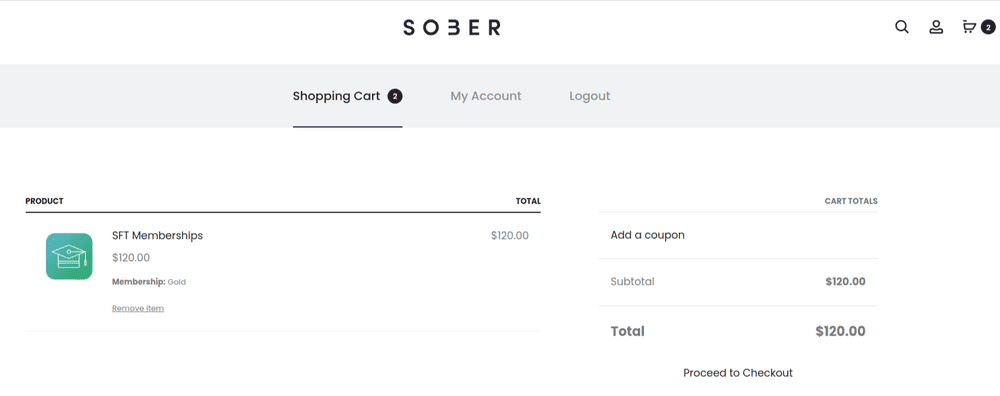1000x396 pixels.
Task: Proceed to Checkout
Action: tap(738, 372)
